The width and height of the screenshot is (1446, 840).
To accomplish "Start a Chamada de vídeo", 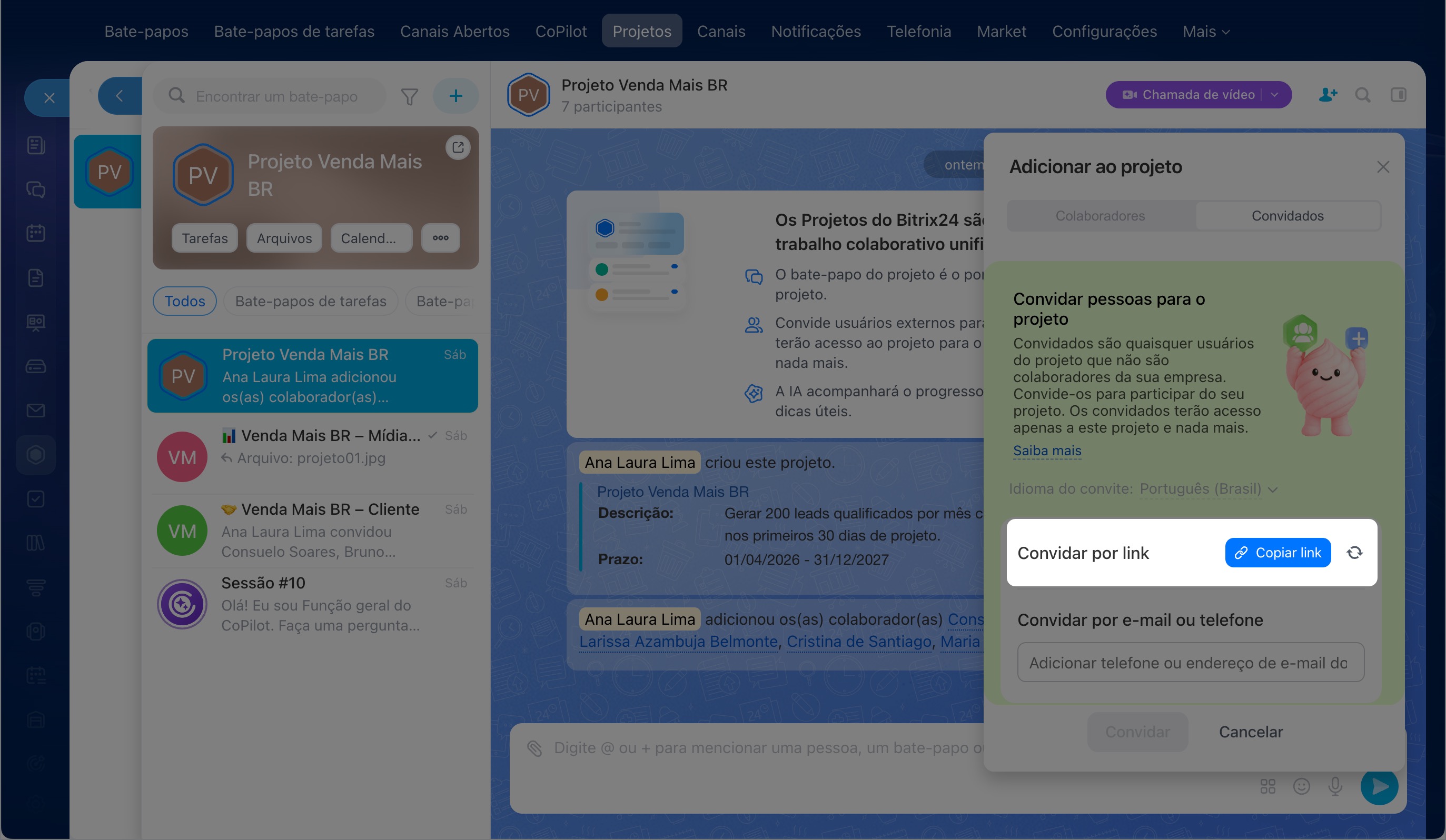I will [1189, 95].
